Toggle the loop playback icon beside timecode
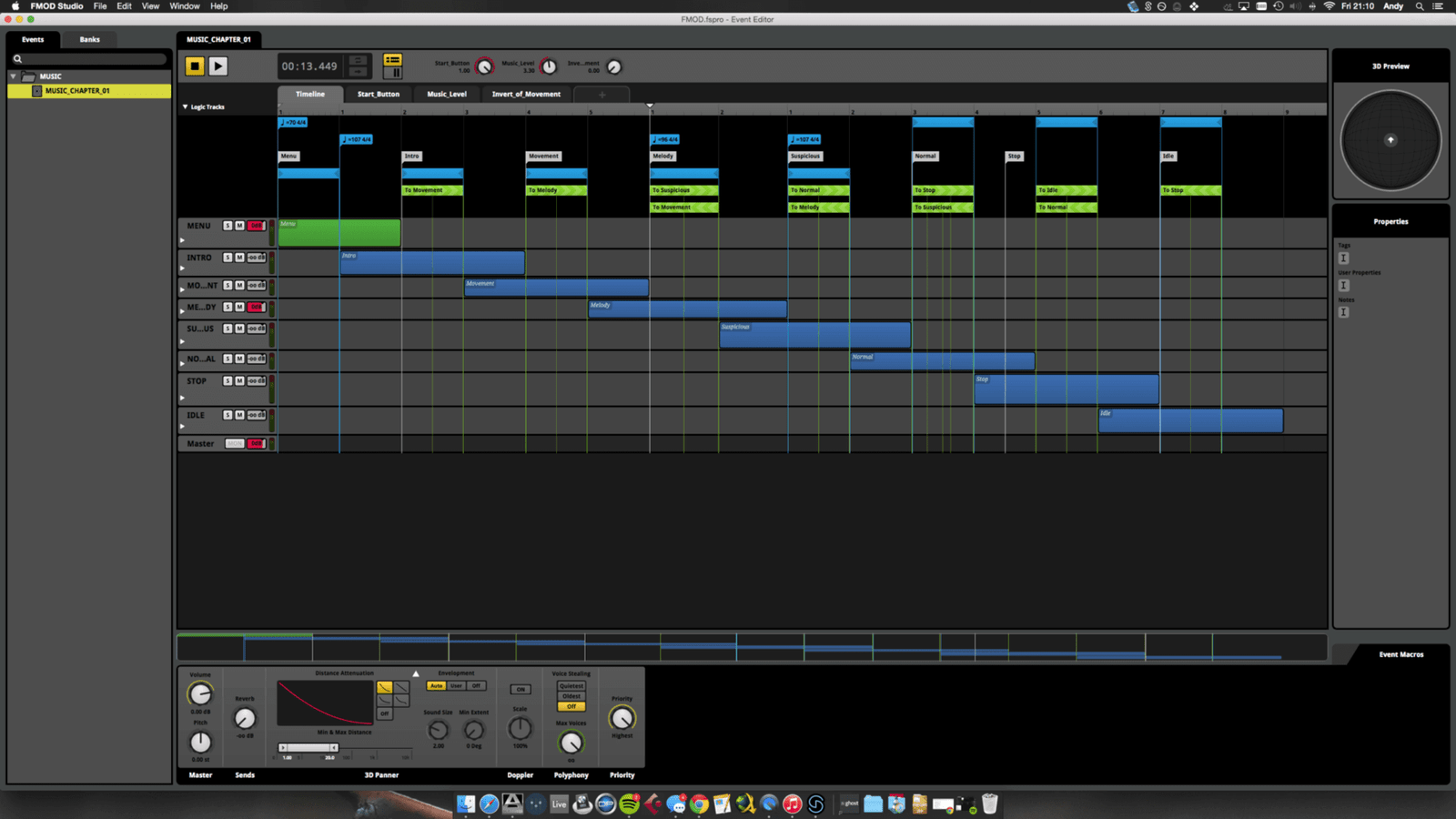This screenshot has width=1456, height=819. [359, 60]
